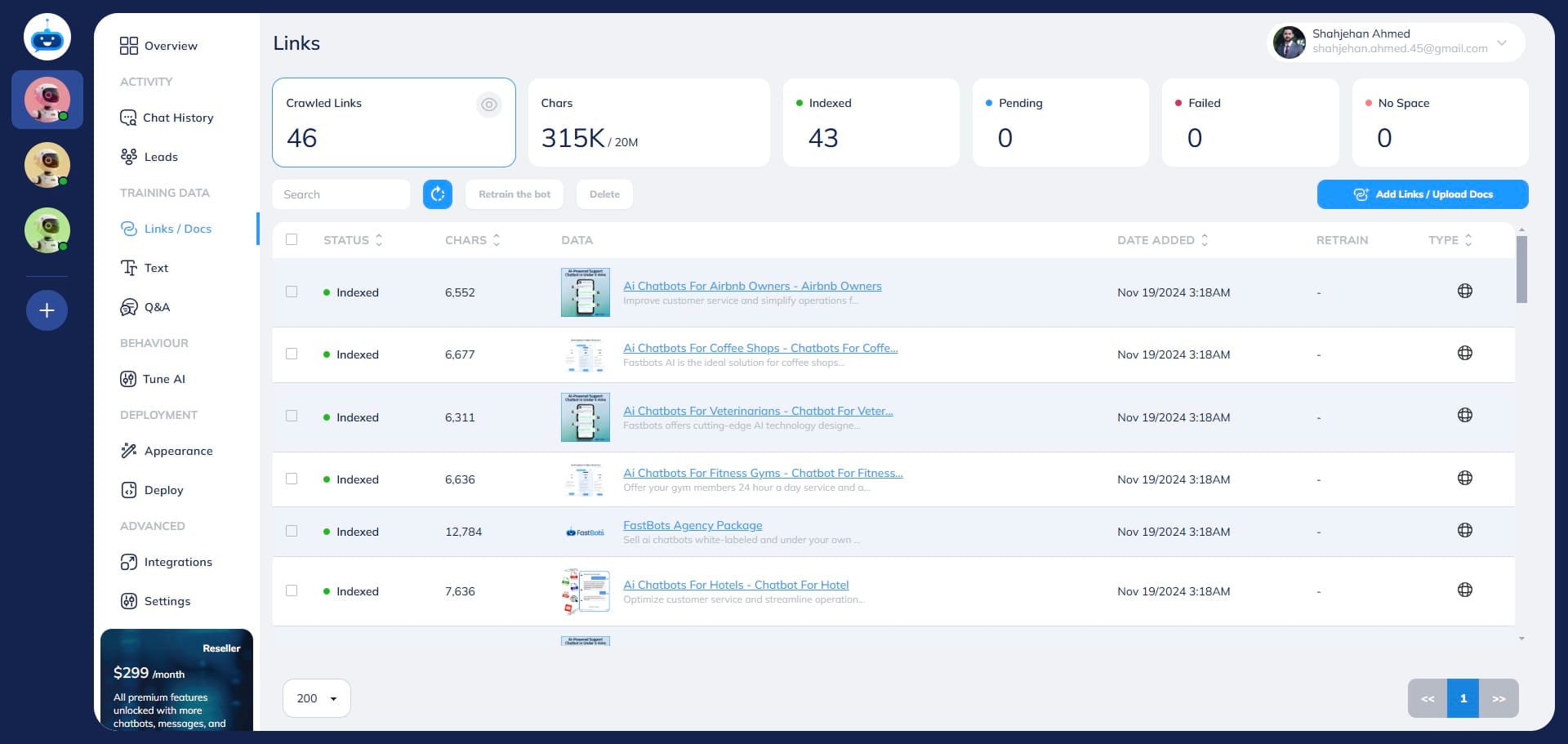Viewport: 1568px width, 744px height.
Task: Open the 200 rows-per-page dropdown
Action: point(317,698)
